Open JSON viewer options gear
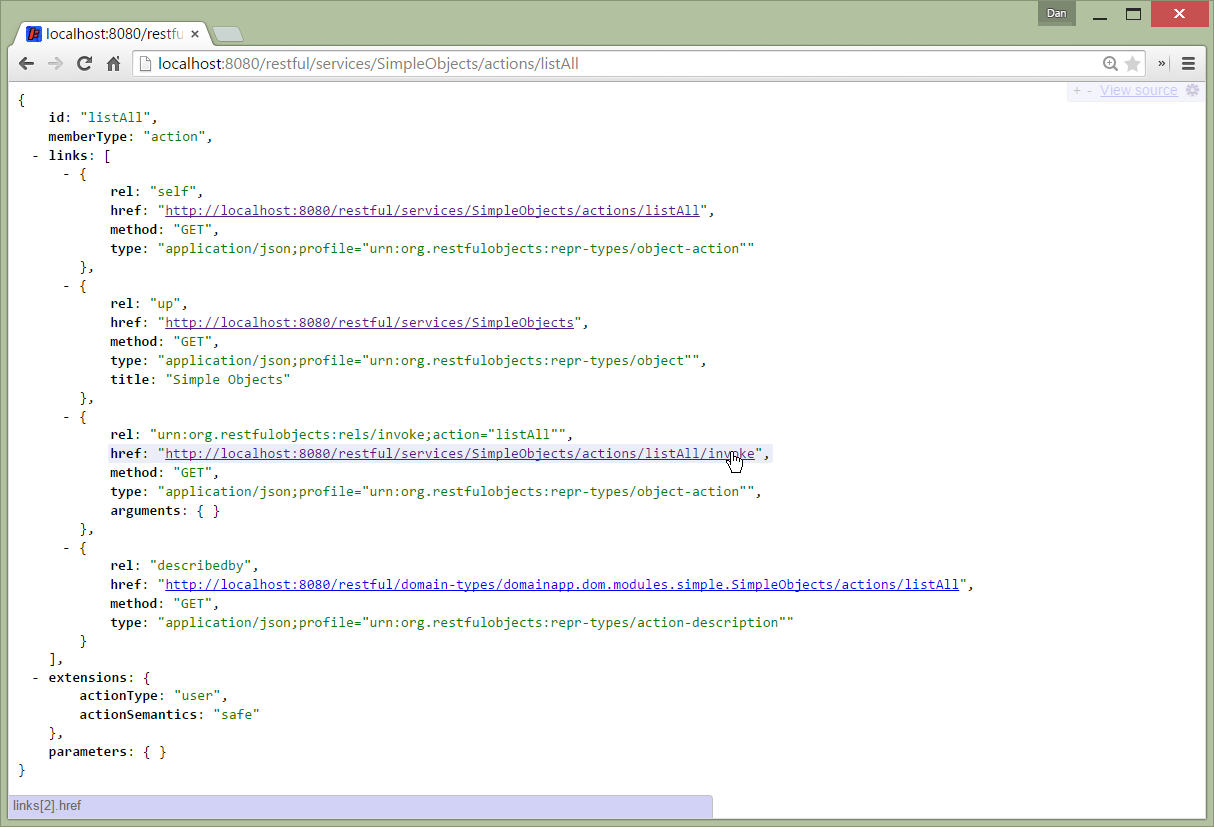The width and height of the screenshot is (1214, 827). [1192, 90]
